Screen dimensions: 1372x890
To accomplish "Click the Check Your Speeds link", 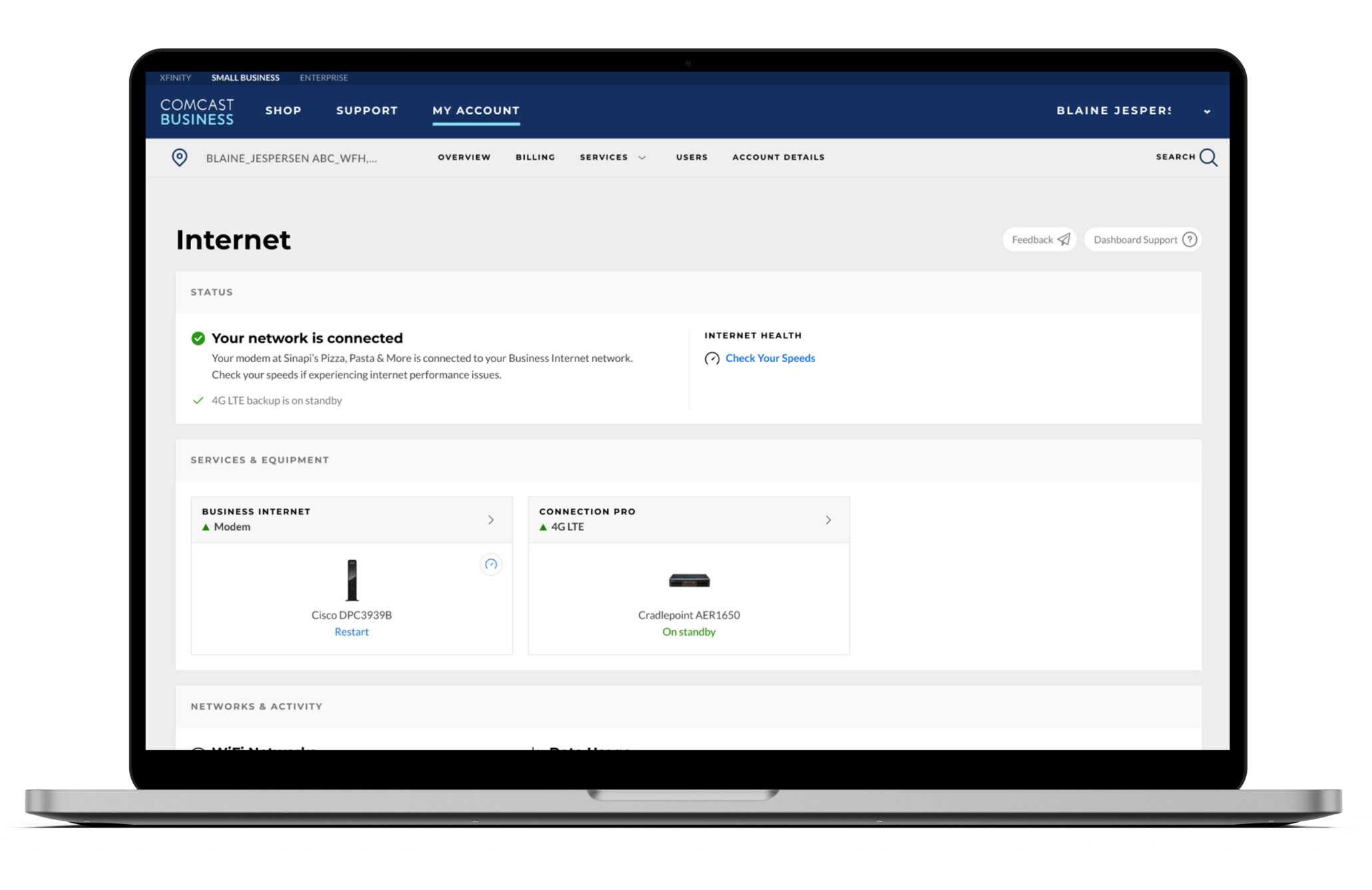I will tap(770, 358).
